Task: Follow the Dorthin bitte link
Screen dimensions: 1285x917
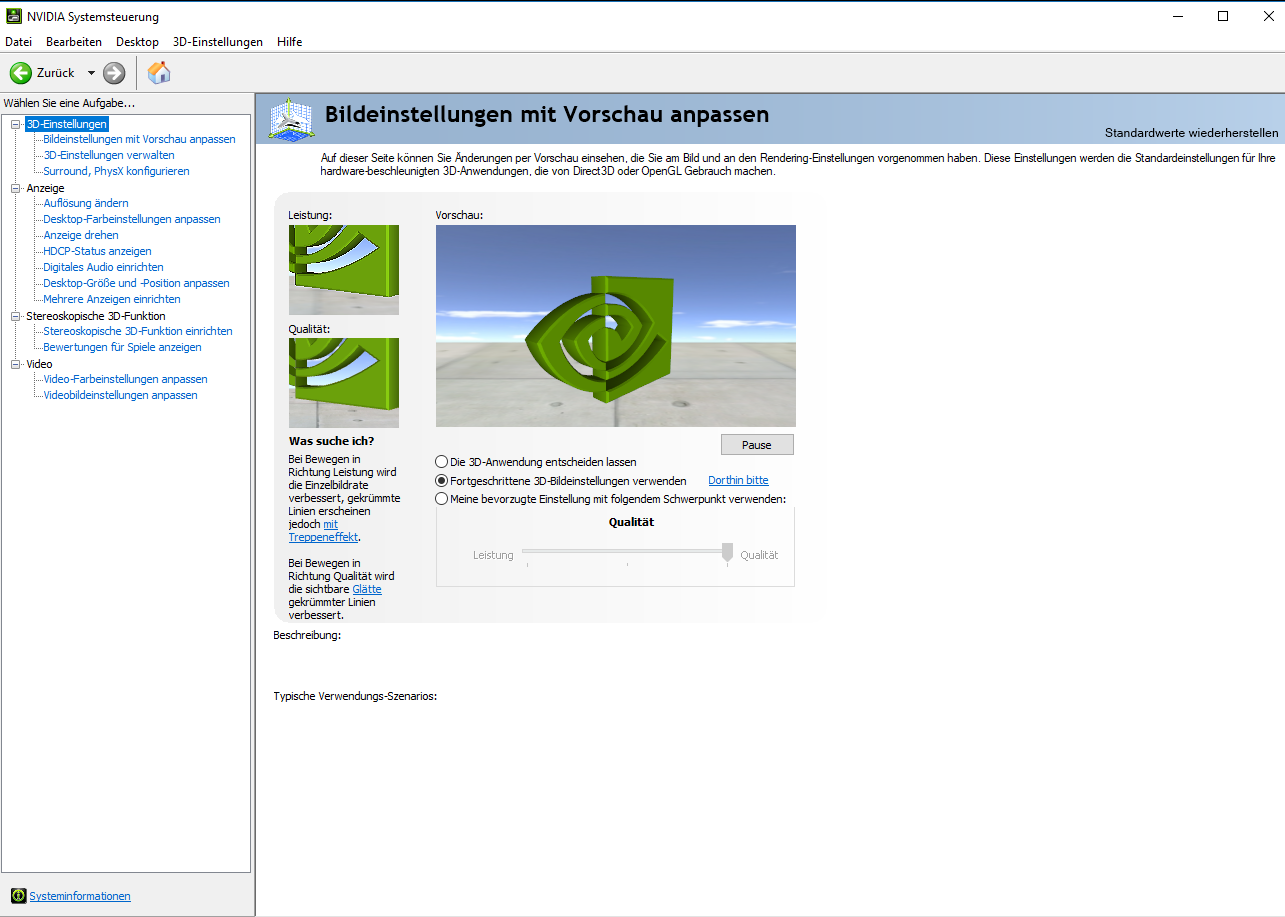Action: point(738,481)
